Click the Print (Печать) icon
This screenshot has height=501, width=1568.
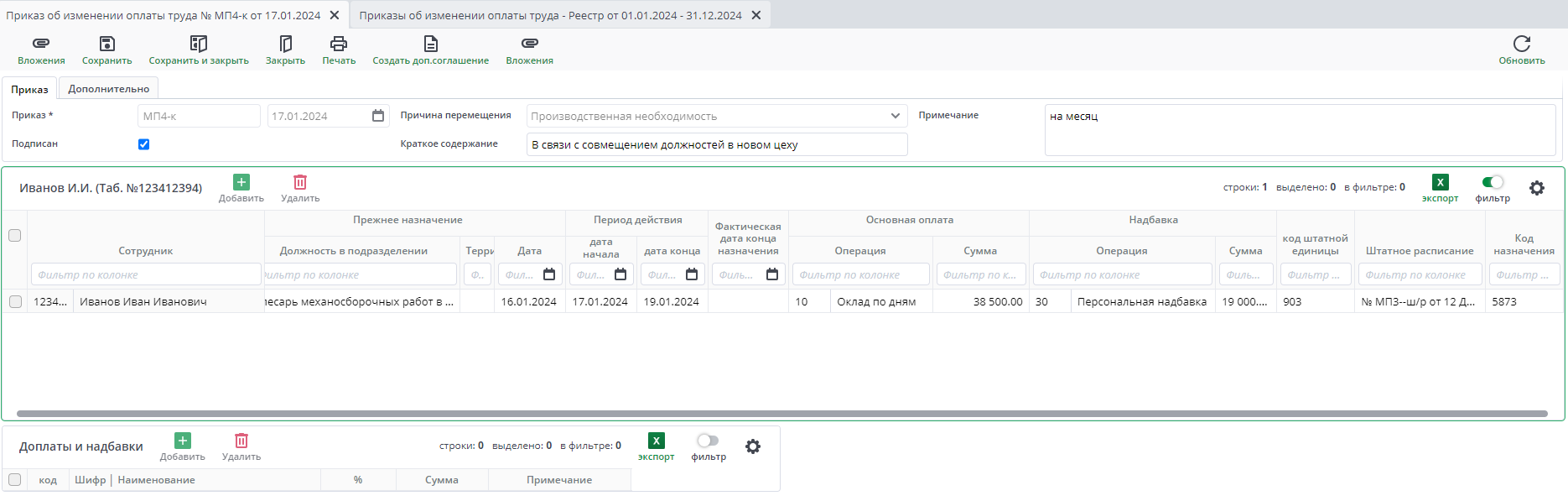[339, 44]
